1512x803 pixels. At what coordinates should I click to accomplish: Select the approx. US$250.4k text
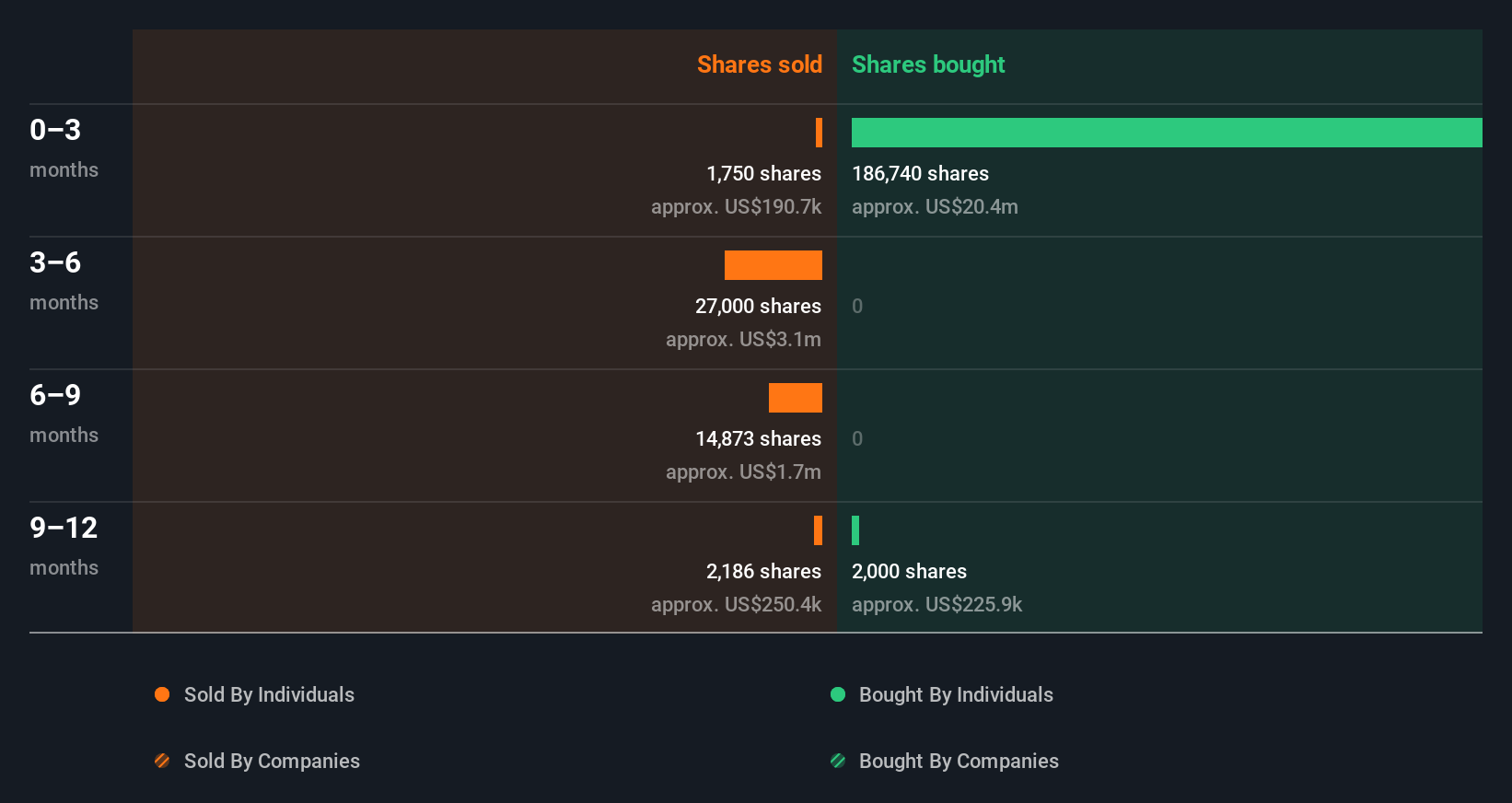tap(736, 604)
